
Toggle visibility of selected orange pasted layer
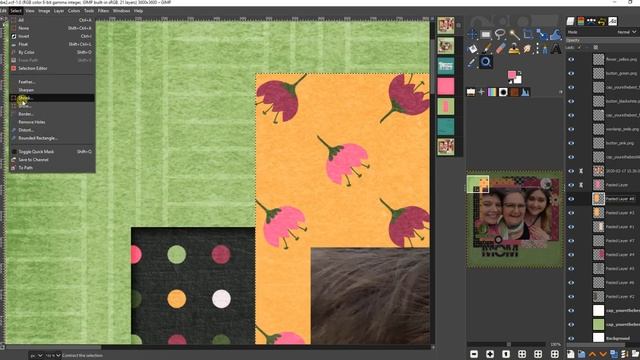coord(571,199)
